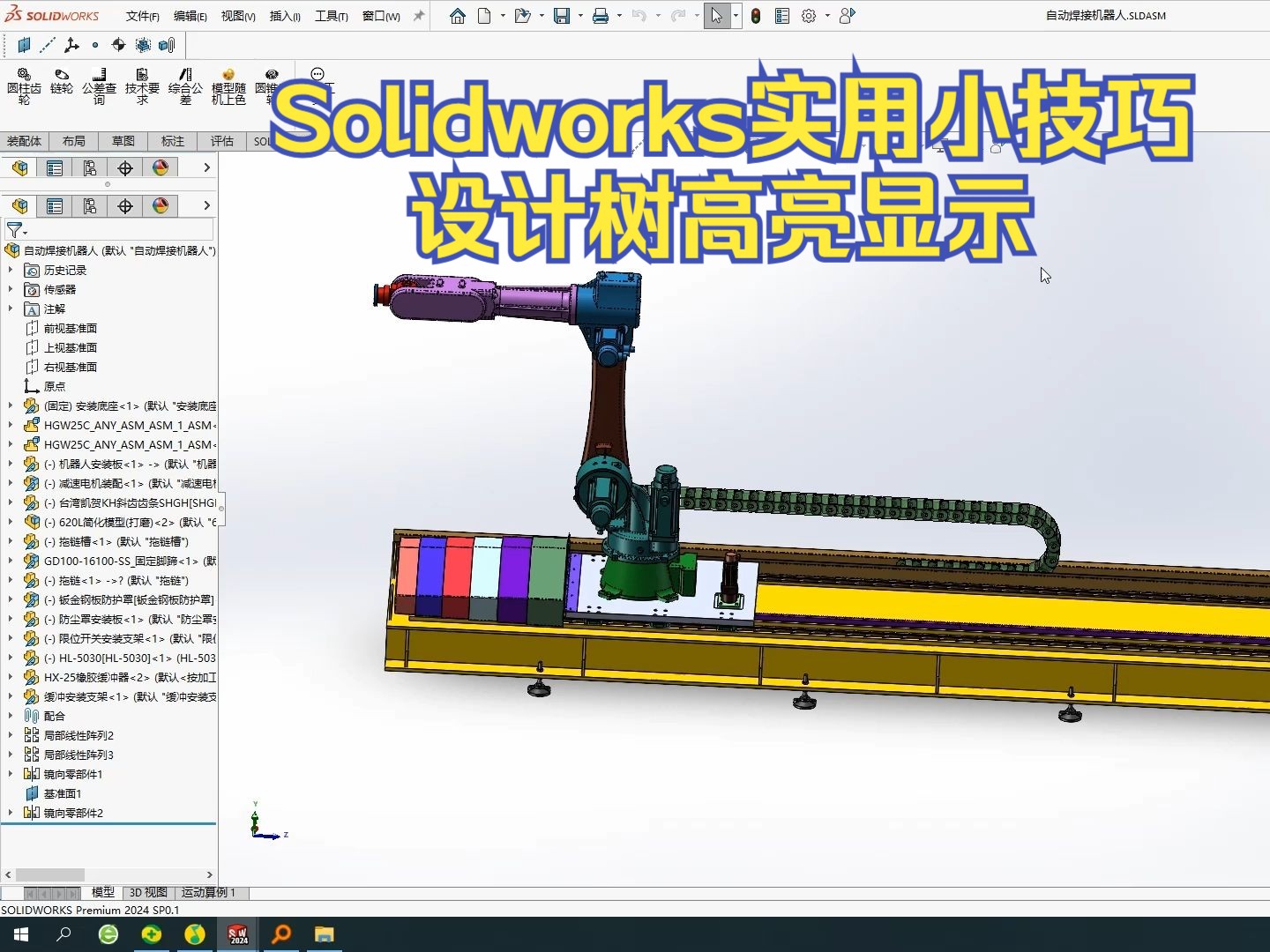
Task: Switch to the 装配体 ribbon tab
Action: click(x=24, y=141)
